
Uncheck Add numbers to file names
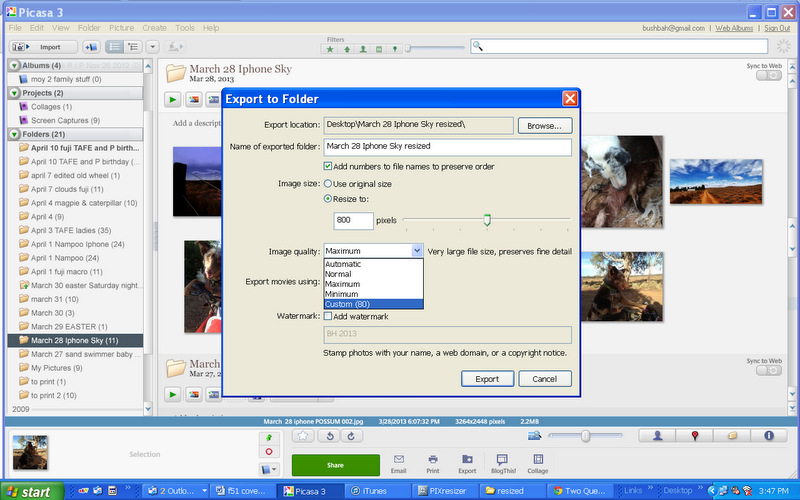click(x=329, y=166)
